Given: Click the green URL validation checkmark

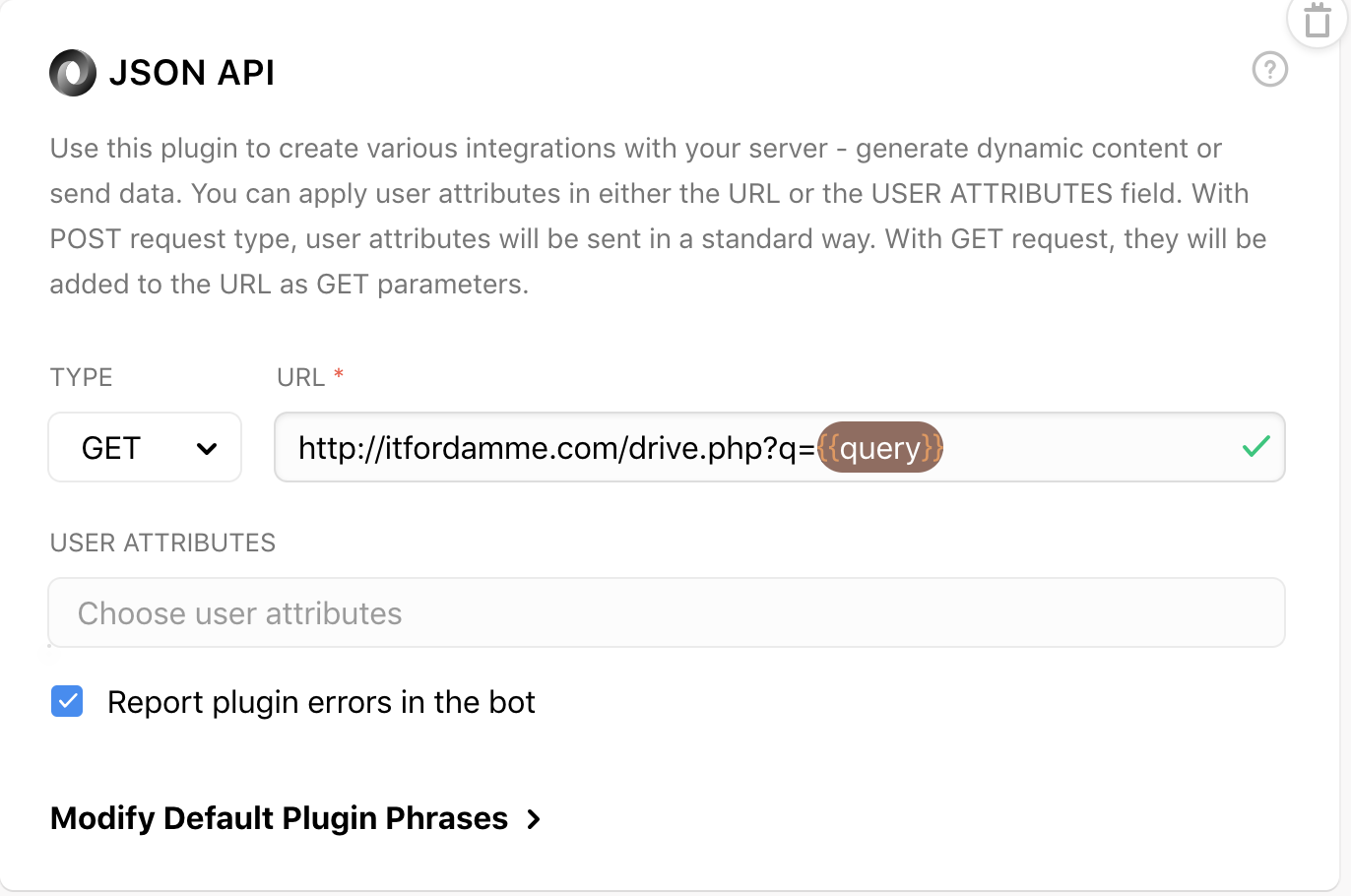Looking at the screenshot, I should pyautogui.click(x=1255, y=447).
